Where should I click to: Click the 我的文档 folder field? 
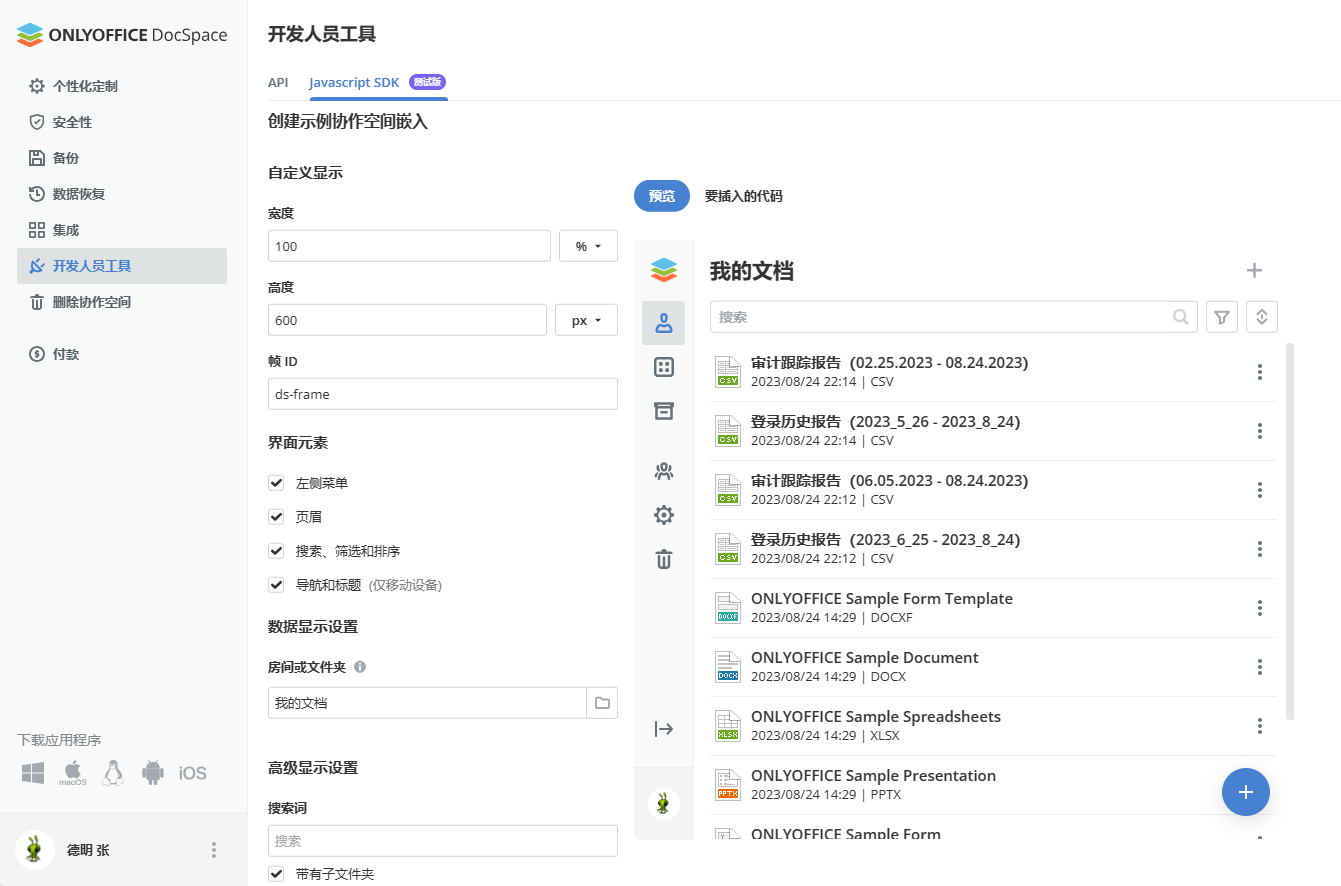click(x=427, y=703)
